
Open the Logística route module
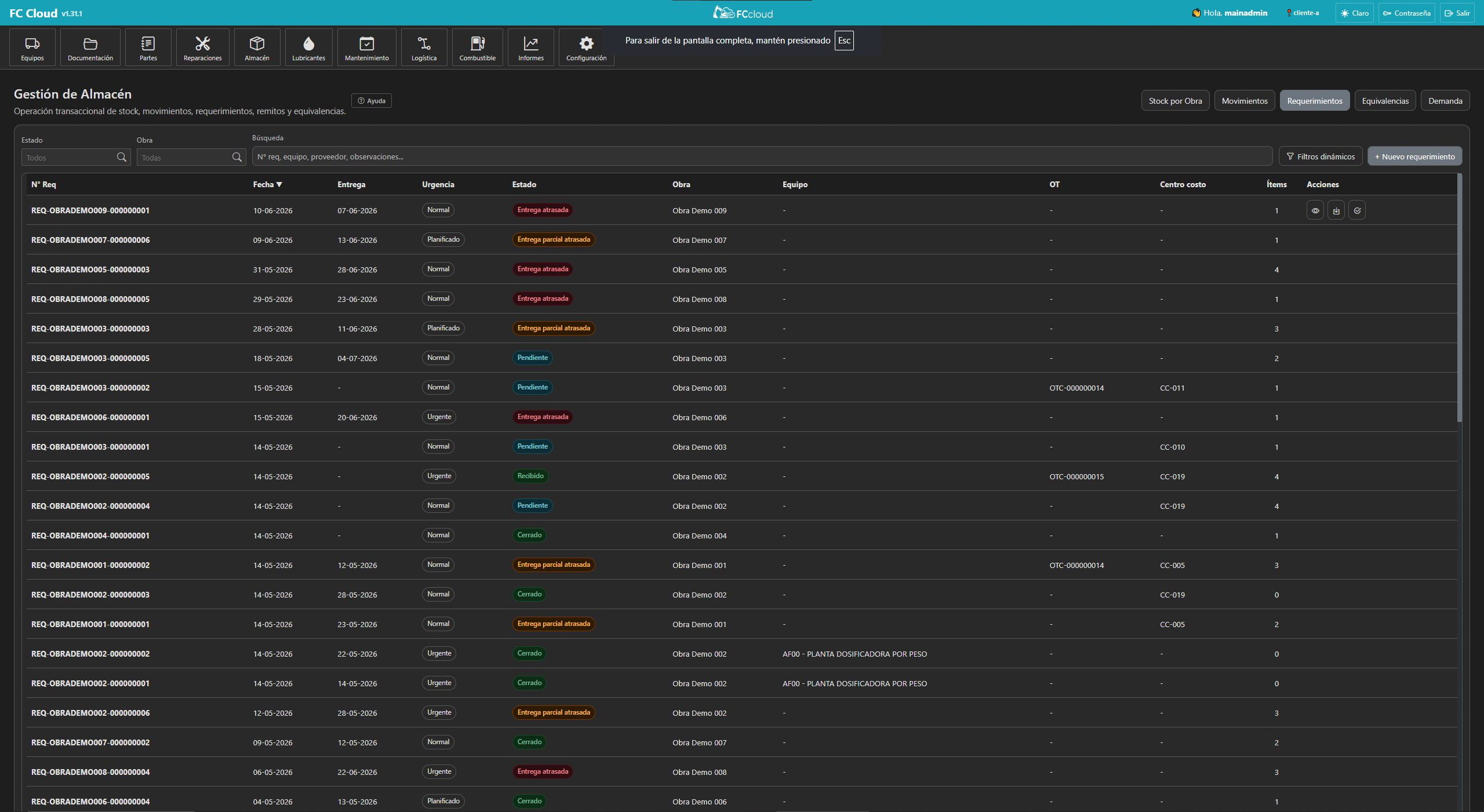tap(424, 47)
